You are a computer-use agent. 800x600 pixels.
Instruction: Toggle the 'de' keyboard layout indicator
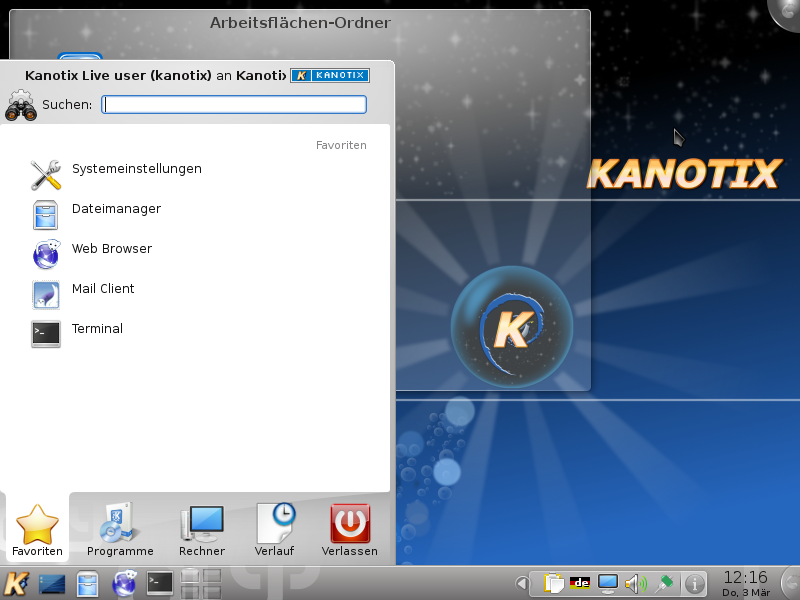click(580, 583)
